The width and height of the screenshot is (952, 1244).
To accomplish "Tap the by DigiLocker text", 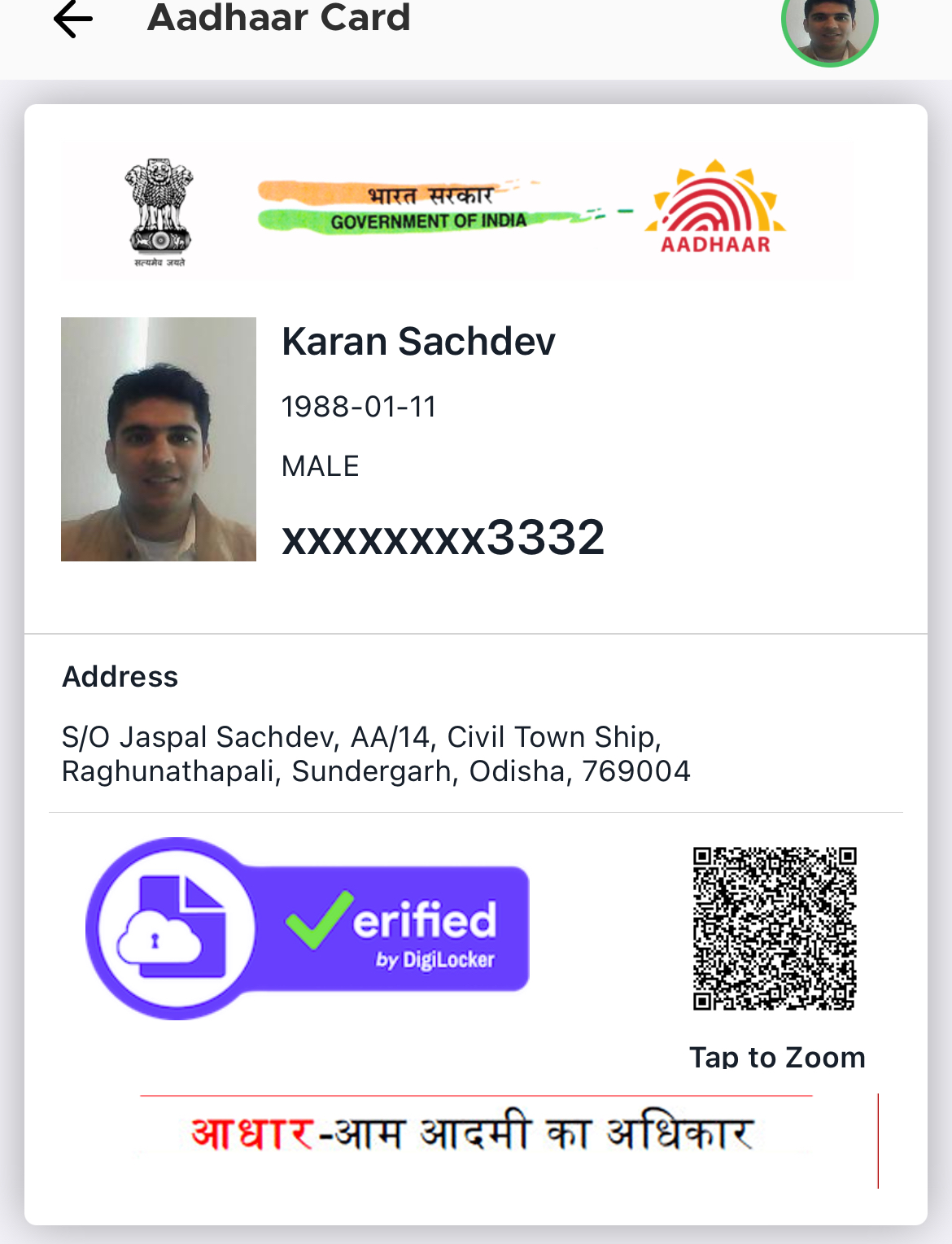I will click(x=435, y=960).
